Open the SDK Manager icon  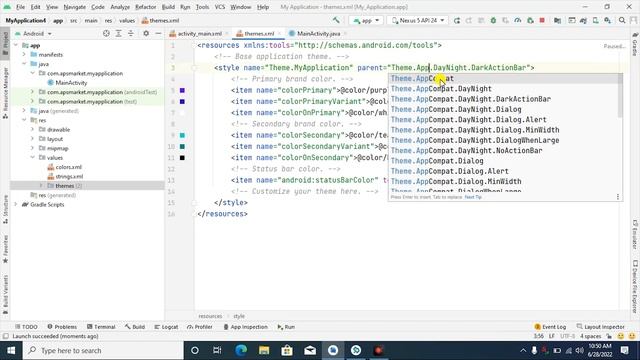pyautogui.click(x=608, y=20)
